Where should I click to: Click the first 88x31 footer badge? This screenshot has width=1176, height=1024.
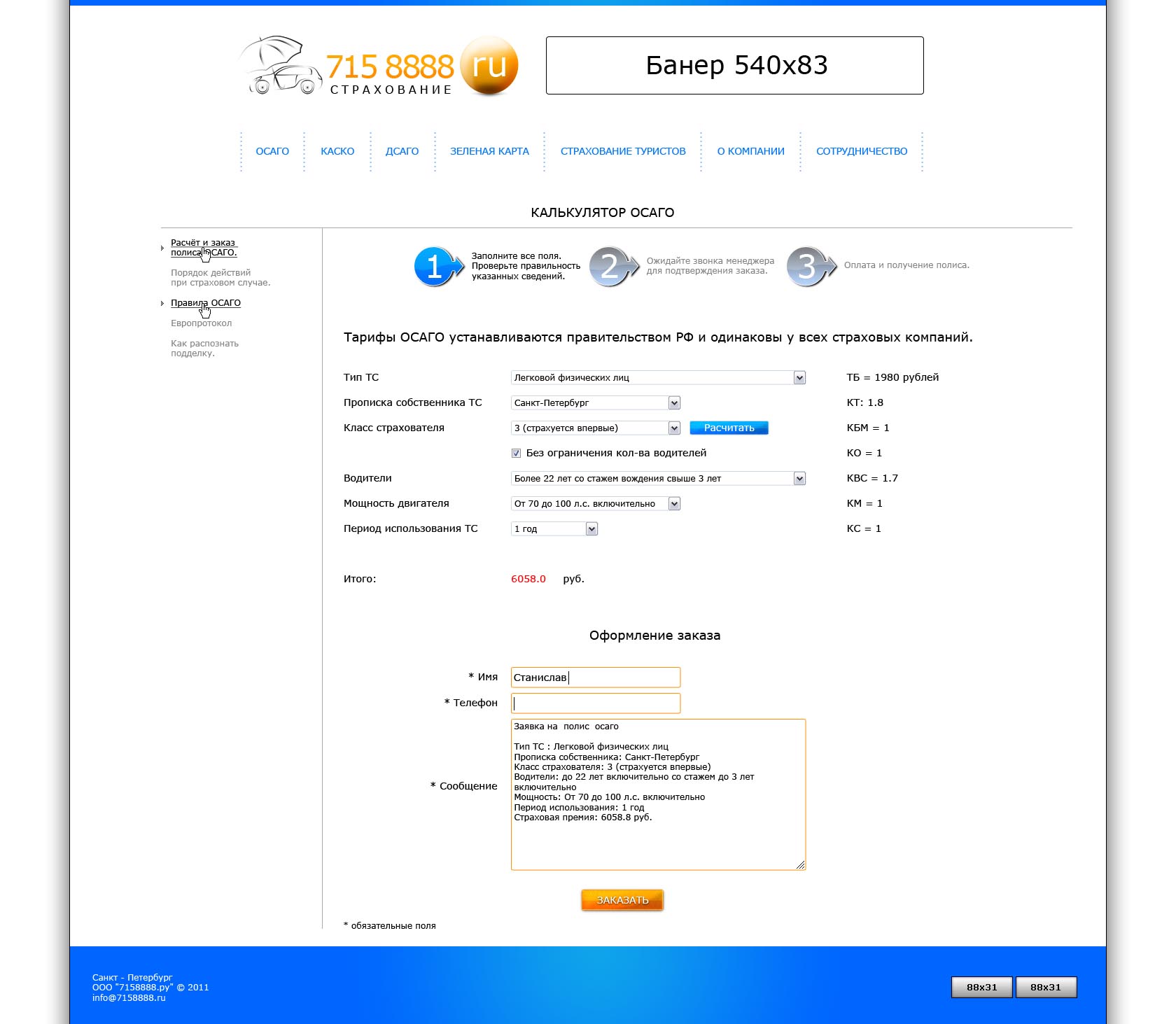tap(981, 987)
